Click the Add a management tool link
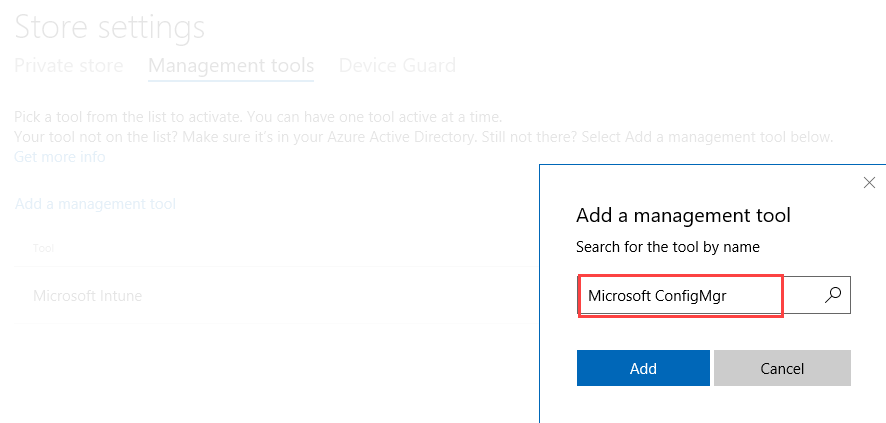886x423 pixels. [95, 204]
